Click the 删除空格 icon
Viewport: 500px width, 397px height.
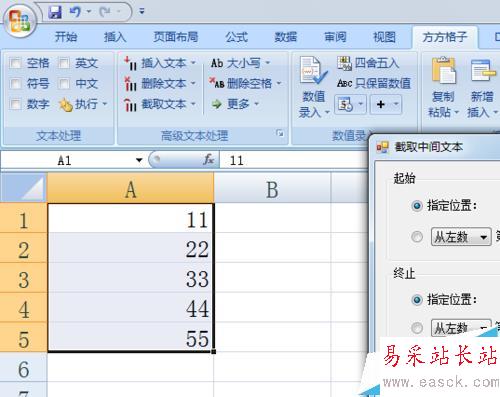[x=217, y=83]
